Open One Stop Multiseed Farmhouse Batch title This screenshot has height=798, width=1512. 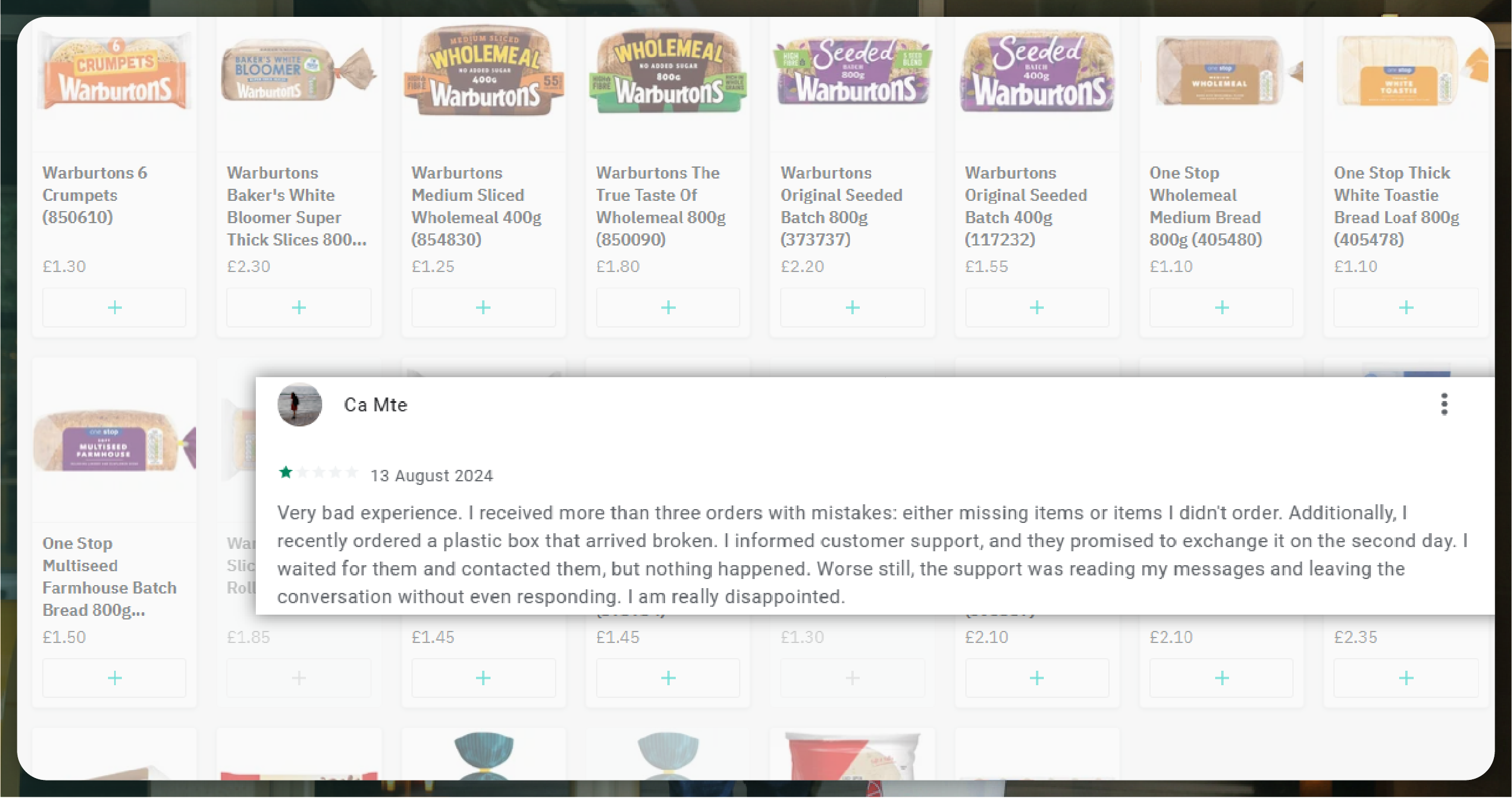pos(109,576)
